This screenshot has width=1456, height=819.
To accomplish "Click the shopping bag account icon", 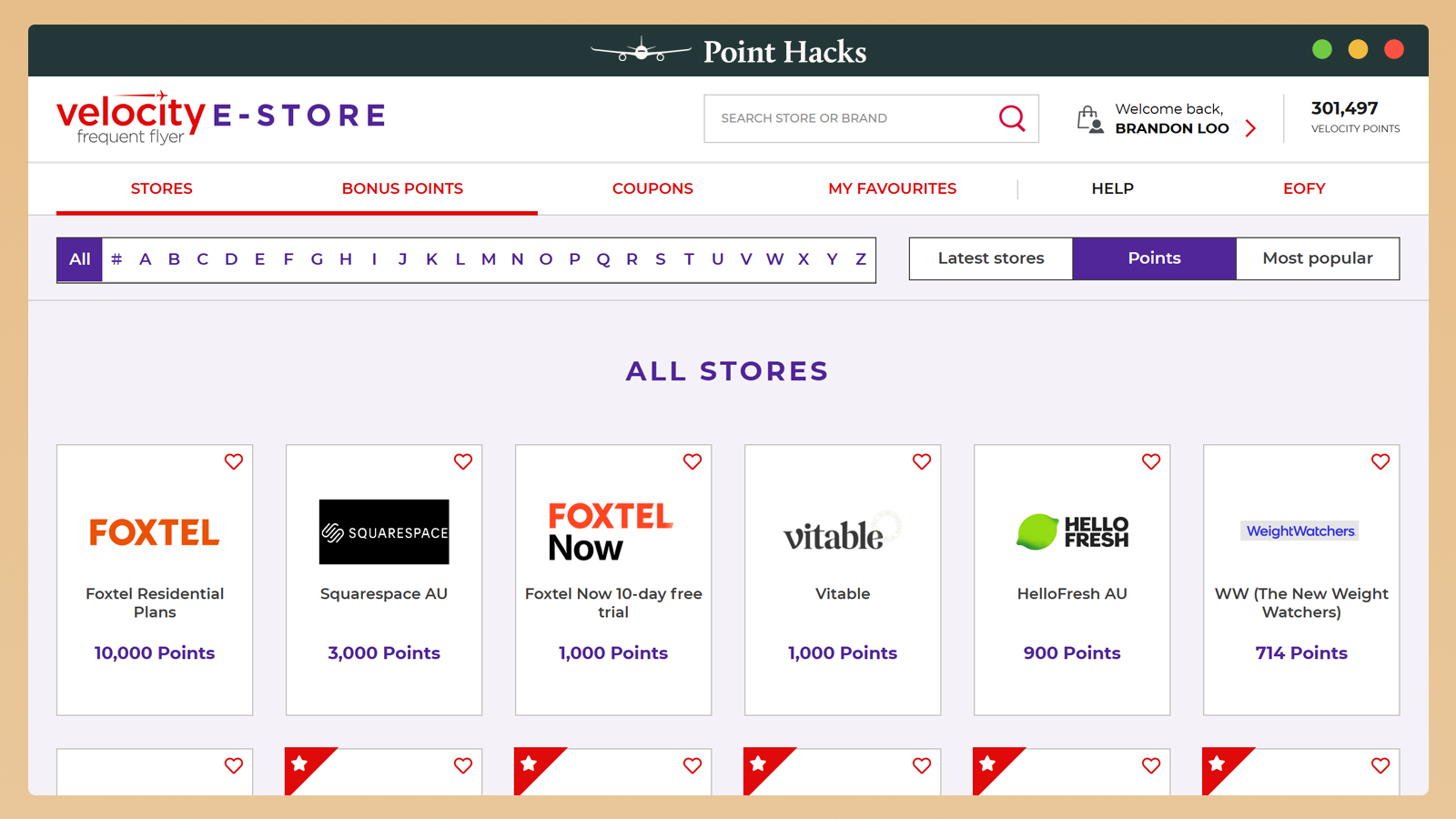I will pyautogui.click(x=1090, y=119).
